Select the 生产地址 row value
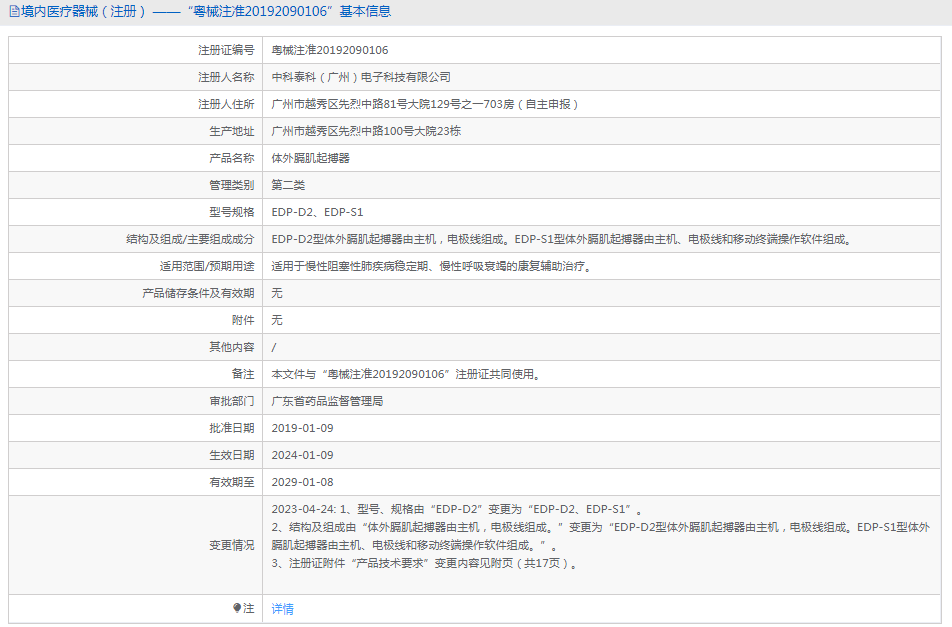 tap(390, 131)
